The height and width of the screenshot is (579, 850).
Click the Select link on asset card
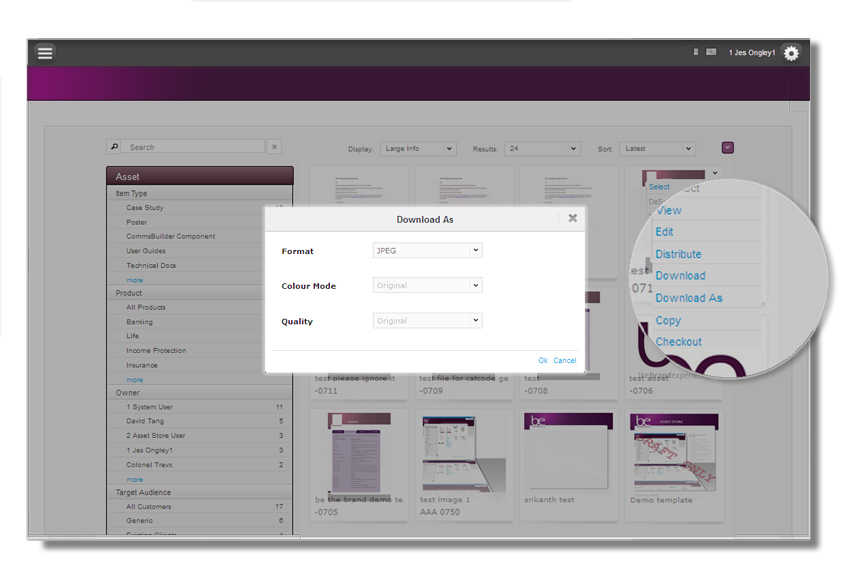tap(659, 187)
